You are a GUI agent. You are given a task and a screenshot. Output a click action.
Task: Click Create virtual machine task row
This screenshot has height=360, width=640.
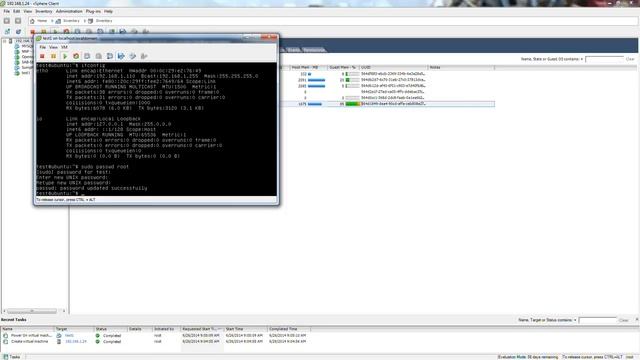tap(155, 341)
